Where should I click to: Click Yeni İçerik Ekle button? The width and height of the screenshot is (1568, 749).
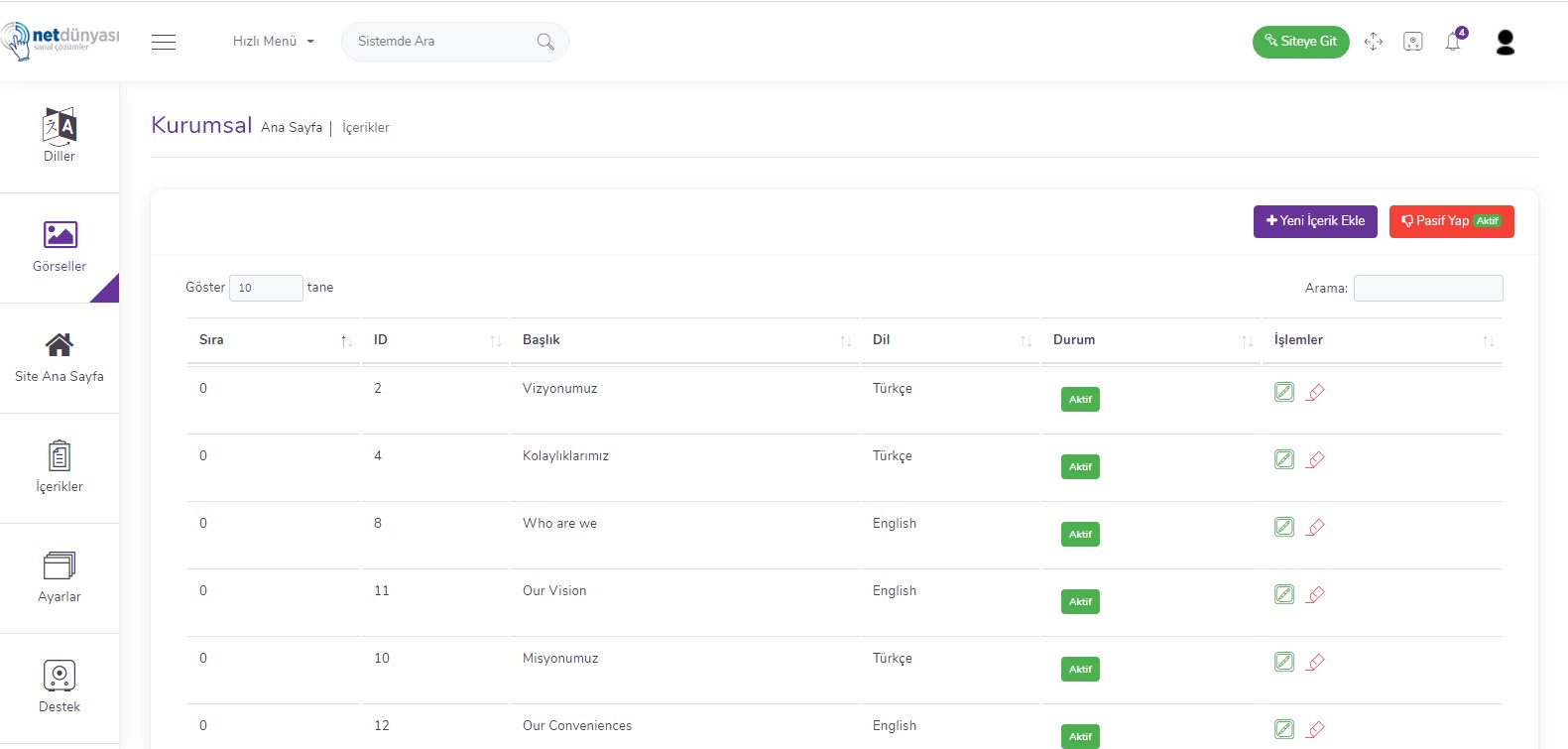click(x=1315, y=221)
